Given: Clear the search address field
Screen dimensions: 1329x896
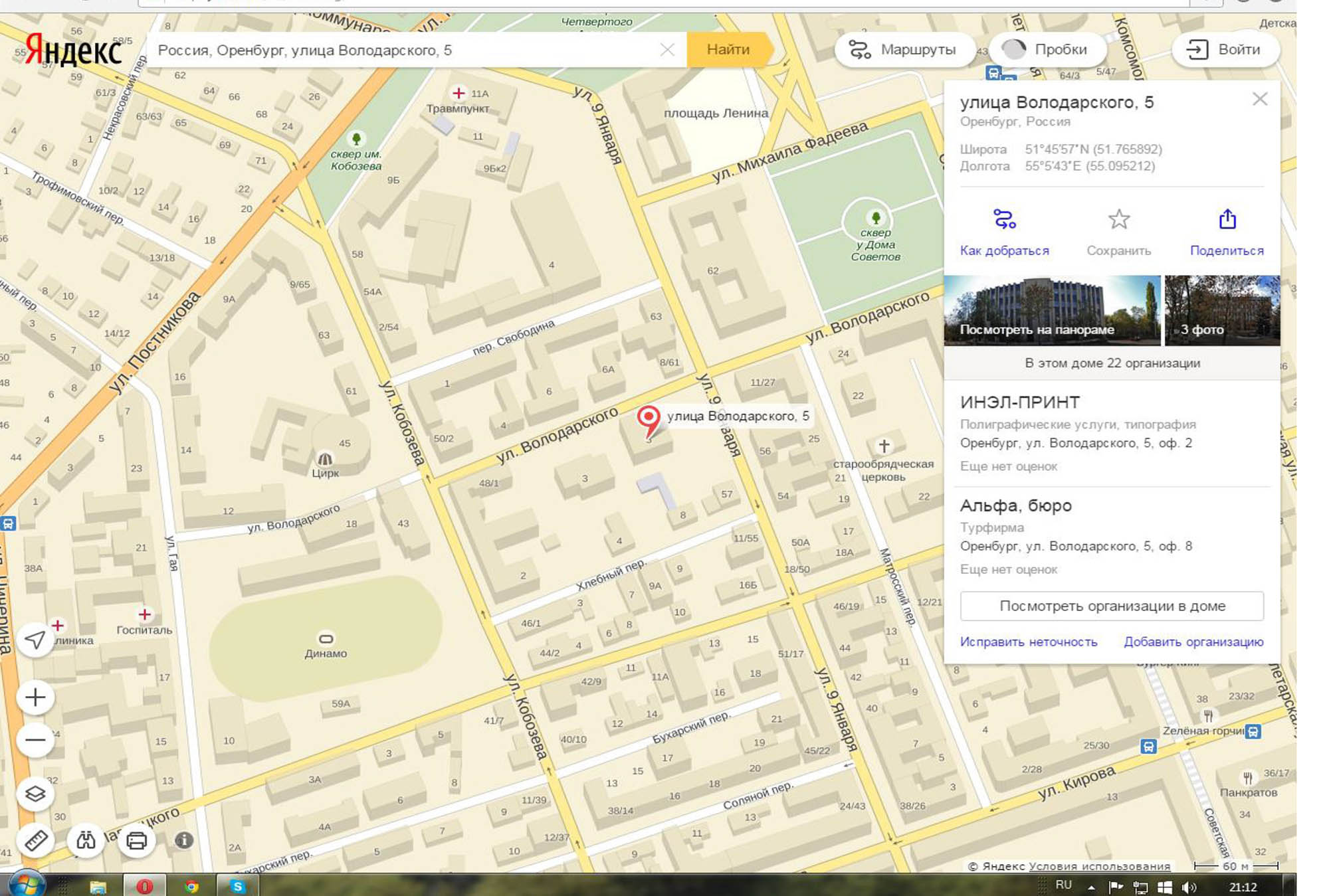Looking at the screenshot, I should tap(667, 50).
